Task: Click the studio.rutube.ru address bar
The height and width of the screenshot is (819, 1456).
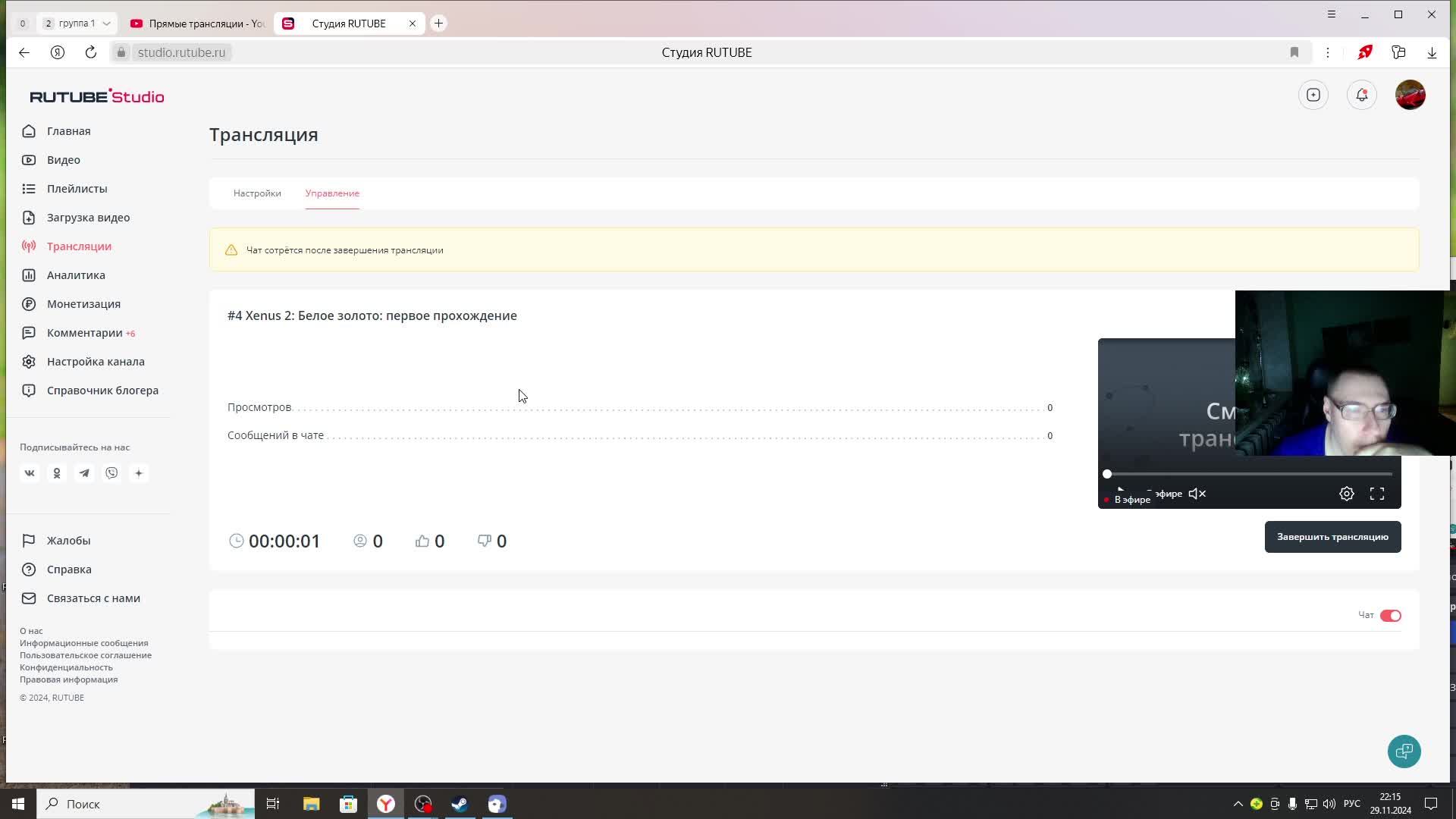Action: 182,52
